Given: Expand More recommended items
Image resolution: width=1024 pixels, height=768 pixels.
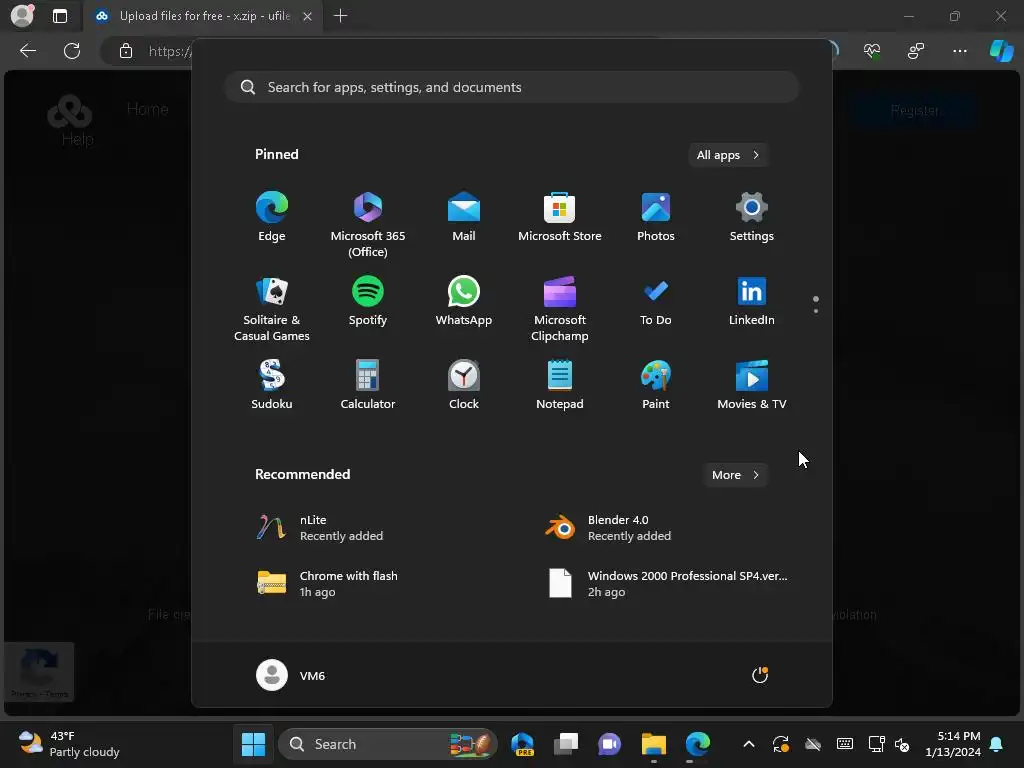Looking at the screenshot, I should (x=735, y=475).
